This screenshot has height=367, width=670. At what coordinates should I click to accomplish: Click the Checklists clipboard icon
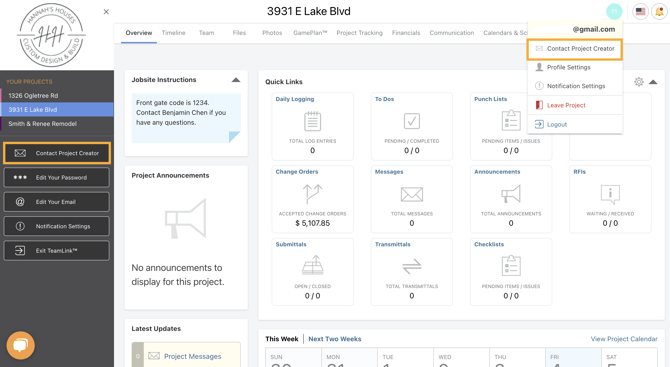[511, 266]
